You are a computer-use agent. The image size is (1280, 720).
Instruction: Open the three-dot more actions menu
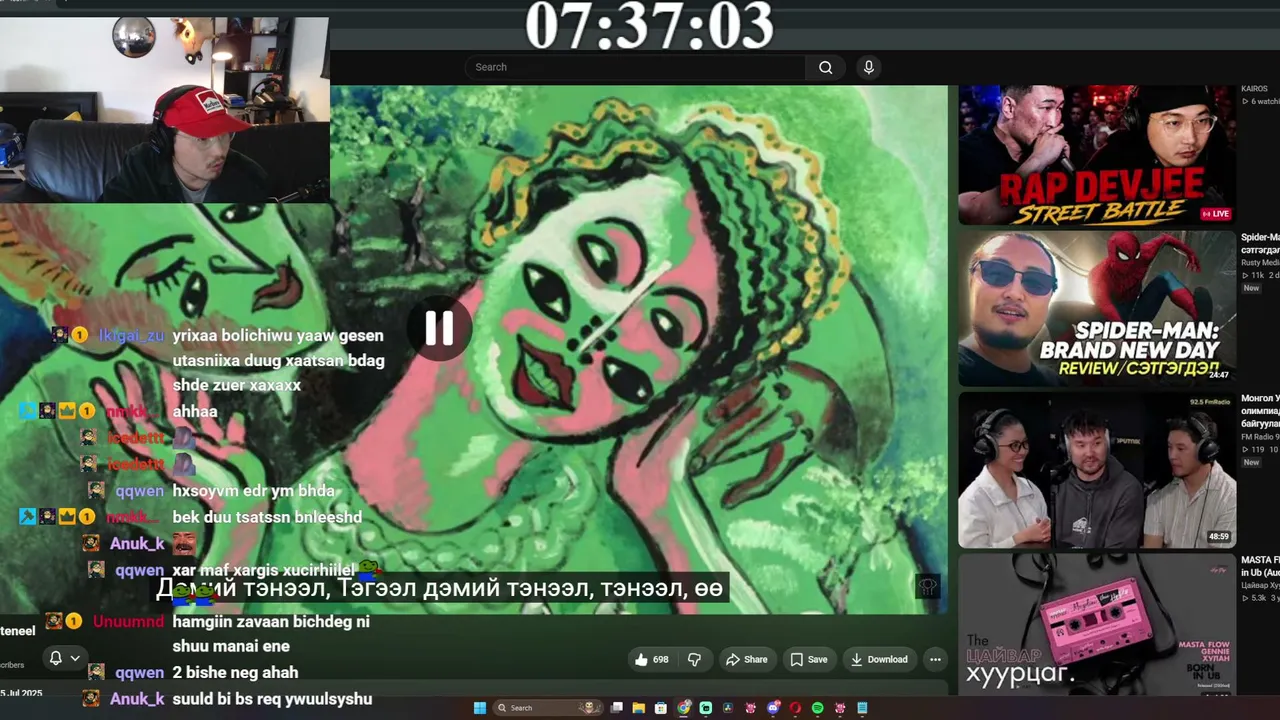point(935,659)
